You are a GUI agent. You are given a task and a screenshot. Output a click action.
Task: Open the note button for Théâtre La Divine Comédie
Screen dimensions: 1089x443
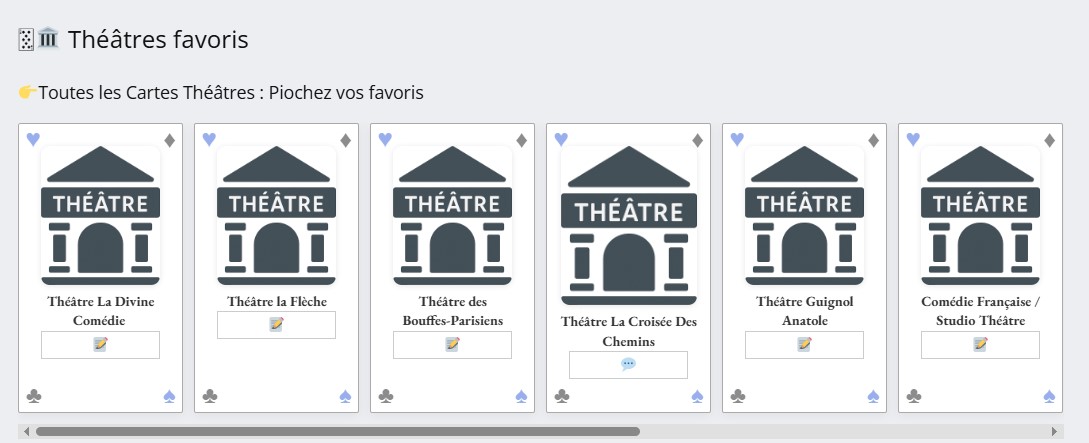click(100, 345)
